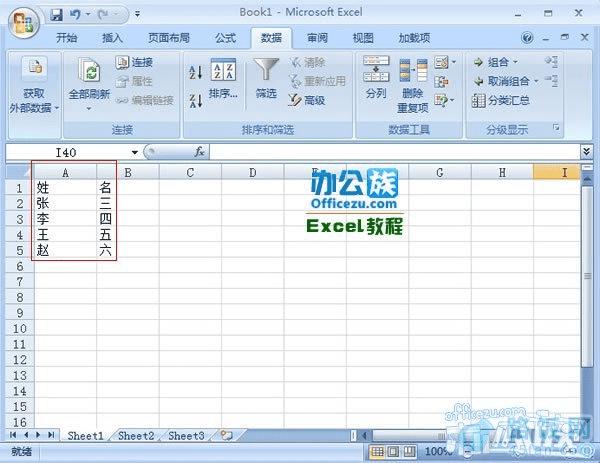The image size is (600, 463).
Task: Switch to the 视图 tab
Action: tap(363, 38)
